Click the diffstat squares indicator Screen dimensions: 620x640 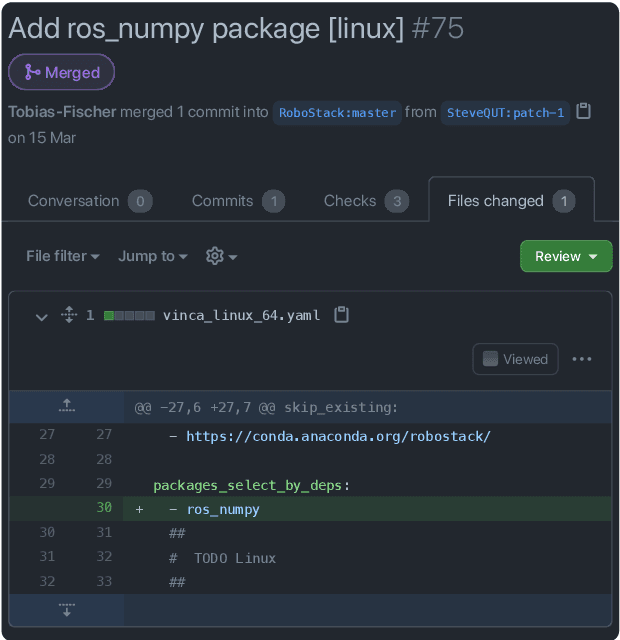129,315
